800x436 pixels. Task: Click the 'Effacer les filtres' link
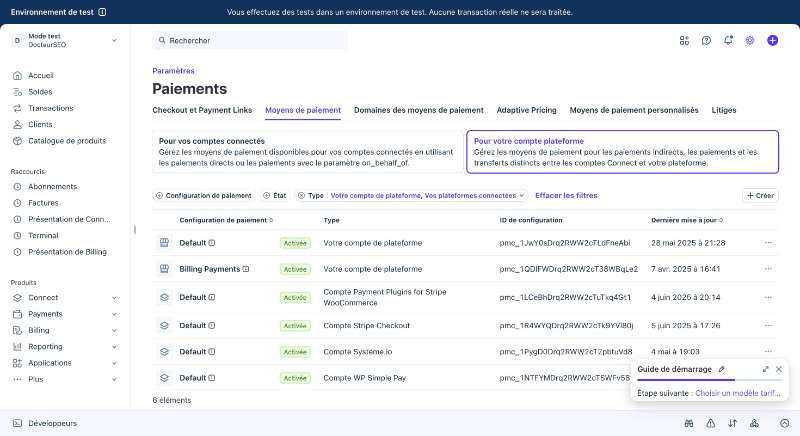pyautogui.click(x=566, y=195)
